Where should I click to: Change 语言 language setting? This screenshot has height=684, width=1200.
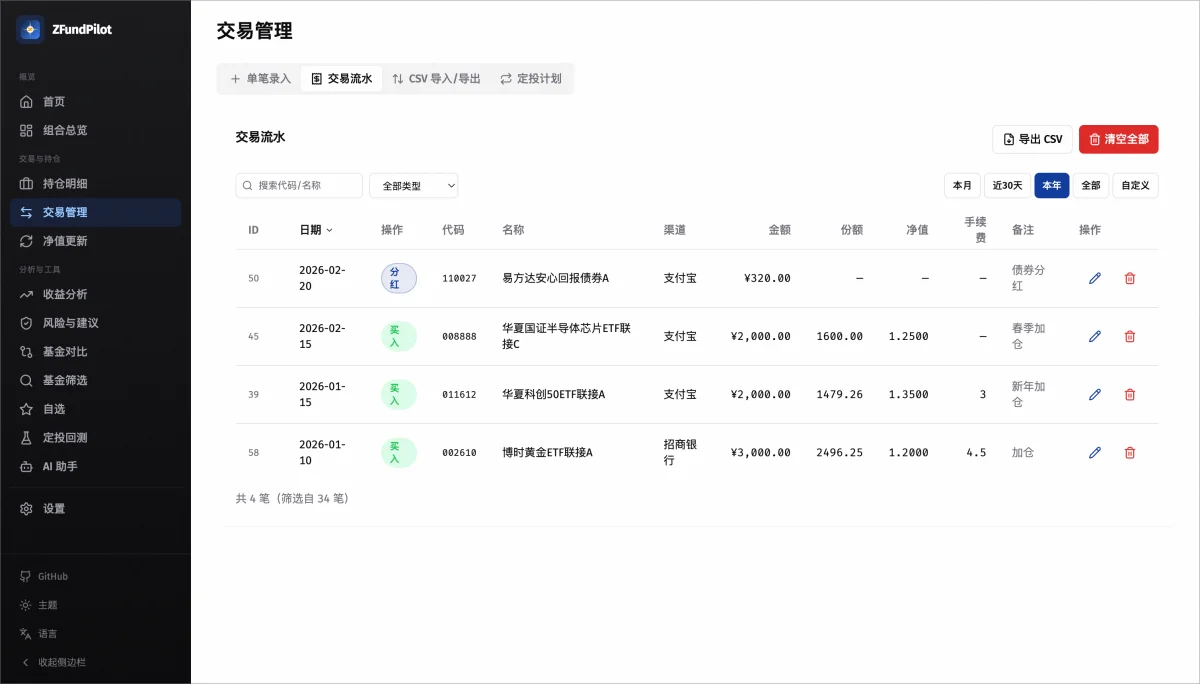(x=95, y=633)
